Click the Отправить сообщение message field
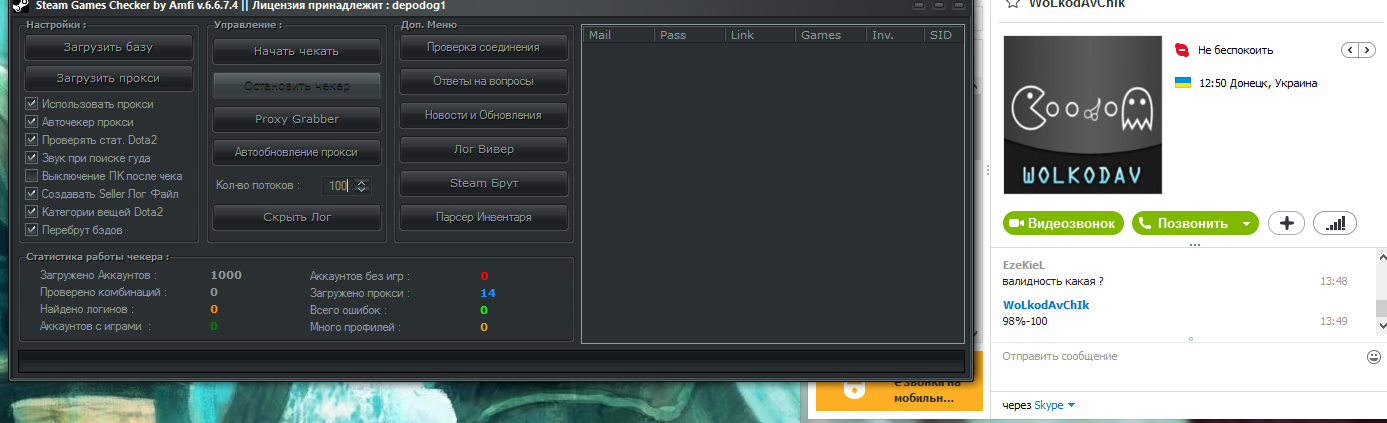Screen dimensions: 1387x423 coord(1180,357)
